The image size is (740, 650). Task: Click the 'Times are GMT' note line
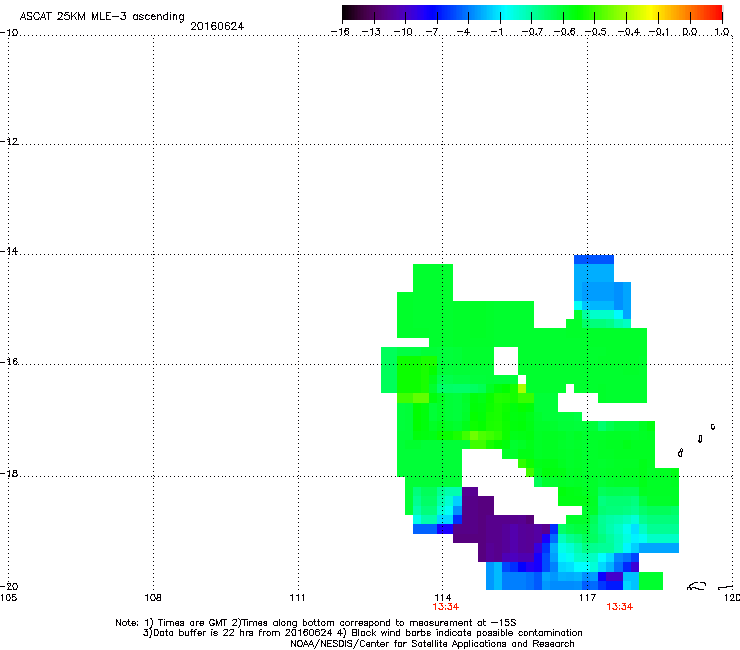[316, 623]
